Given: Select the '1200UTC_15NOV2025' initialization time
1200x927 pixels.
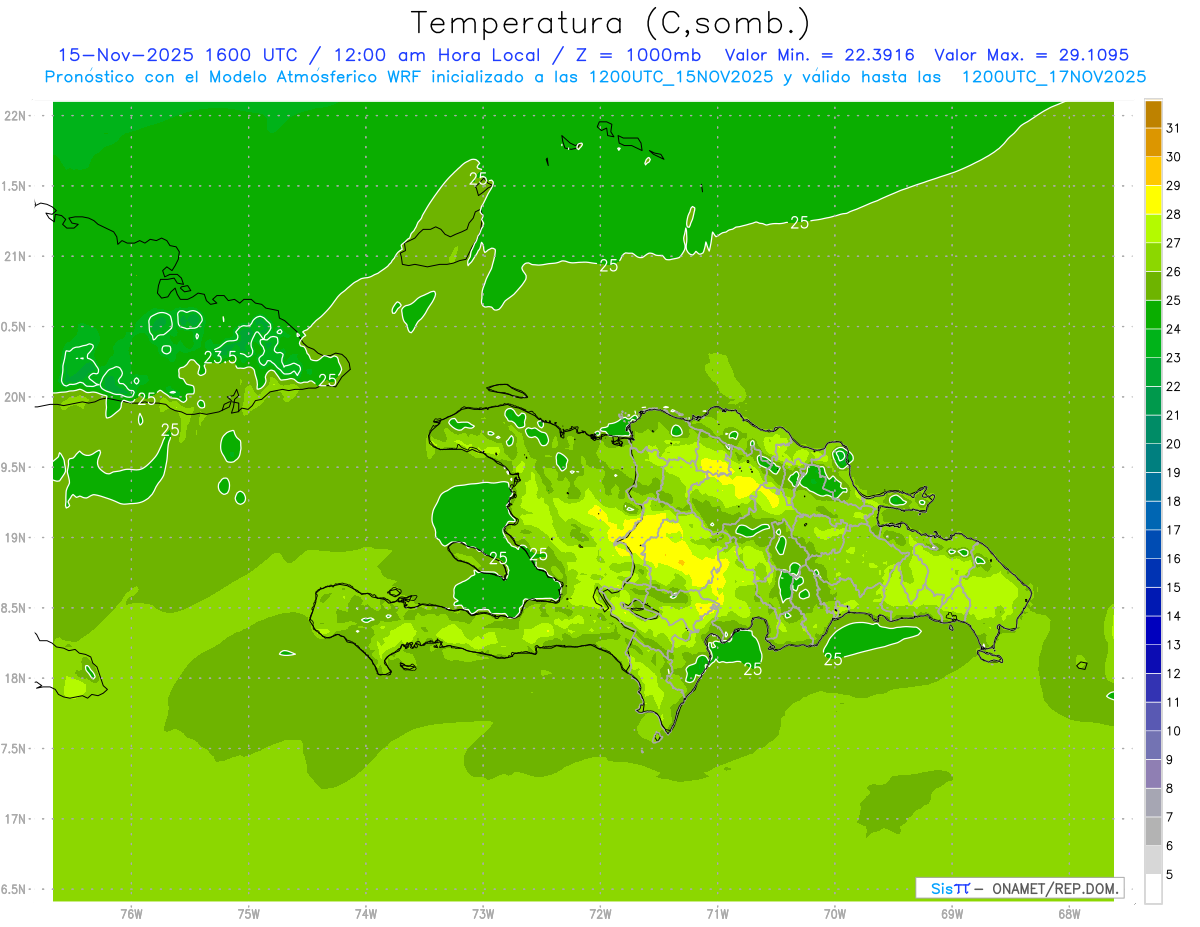Looking at the screenshot, I should pos(681,77).
